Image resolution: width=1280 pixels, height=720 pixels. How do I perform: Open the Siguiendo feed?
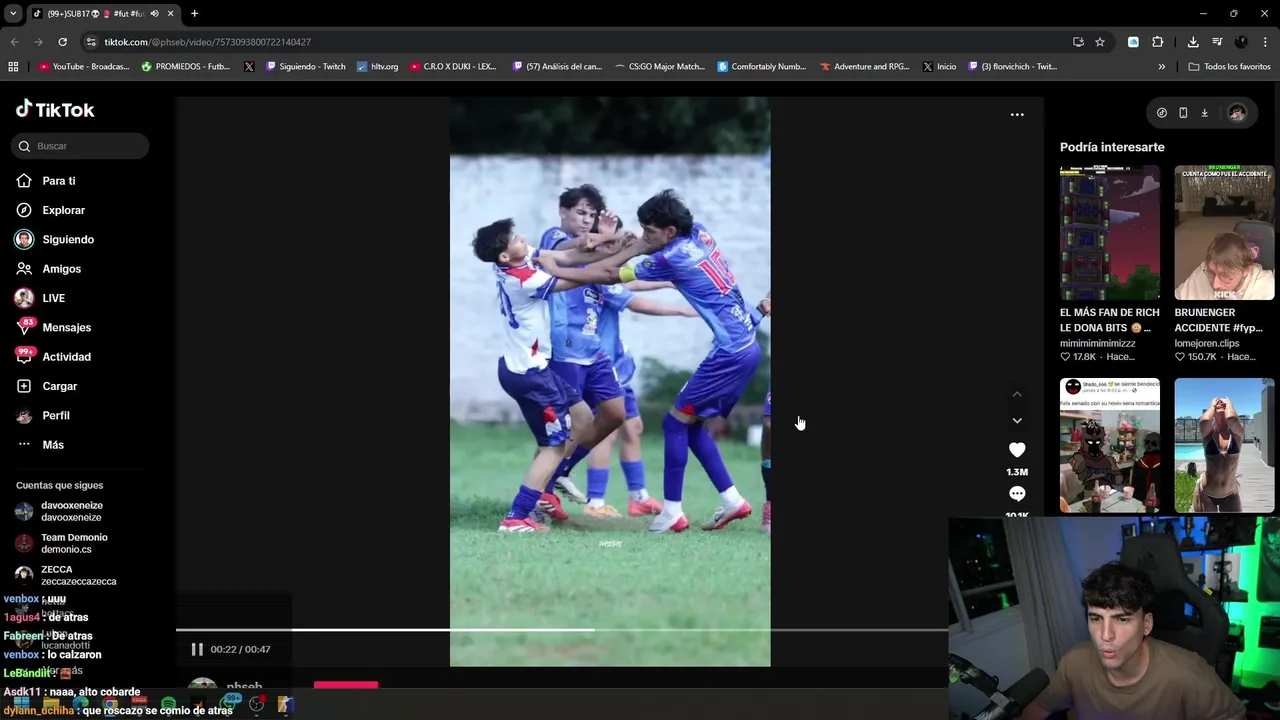click(x=68, y=239)
